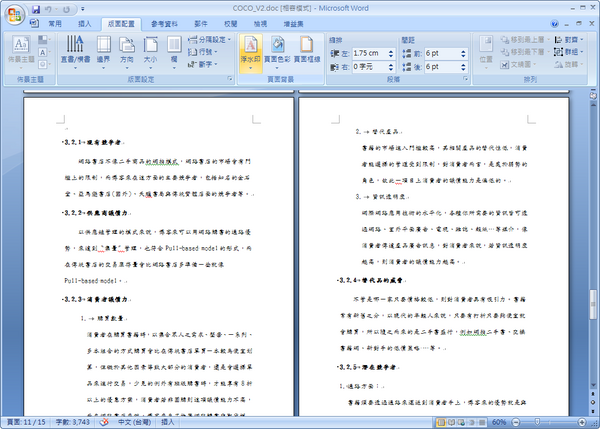Click left indent field showing 1.75 cm
Viewport: 600px width, 429px height.
point(368,53)
